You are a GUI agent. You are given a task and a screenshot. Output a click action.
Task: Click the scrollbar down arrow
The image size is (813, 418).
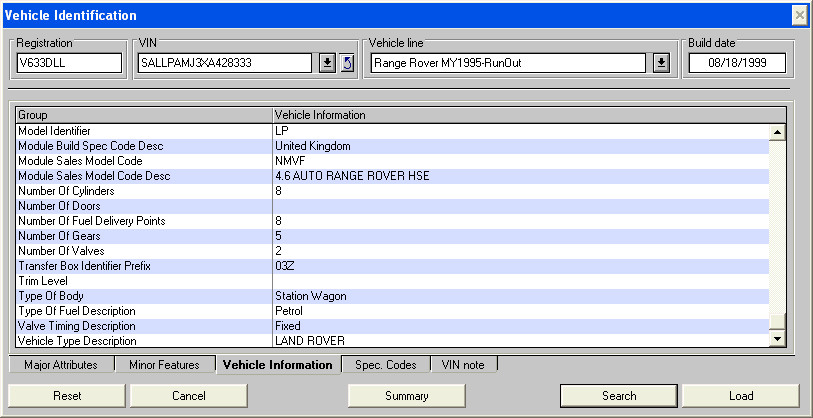pyautogui.click(x=777, y=339)
